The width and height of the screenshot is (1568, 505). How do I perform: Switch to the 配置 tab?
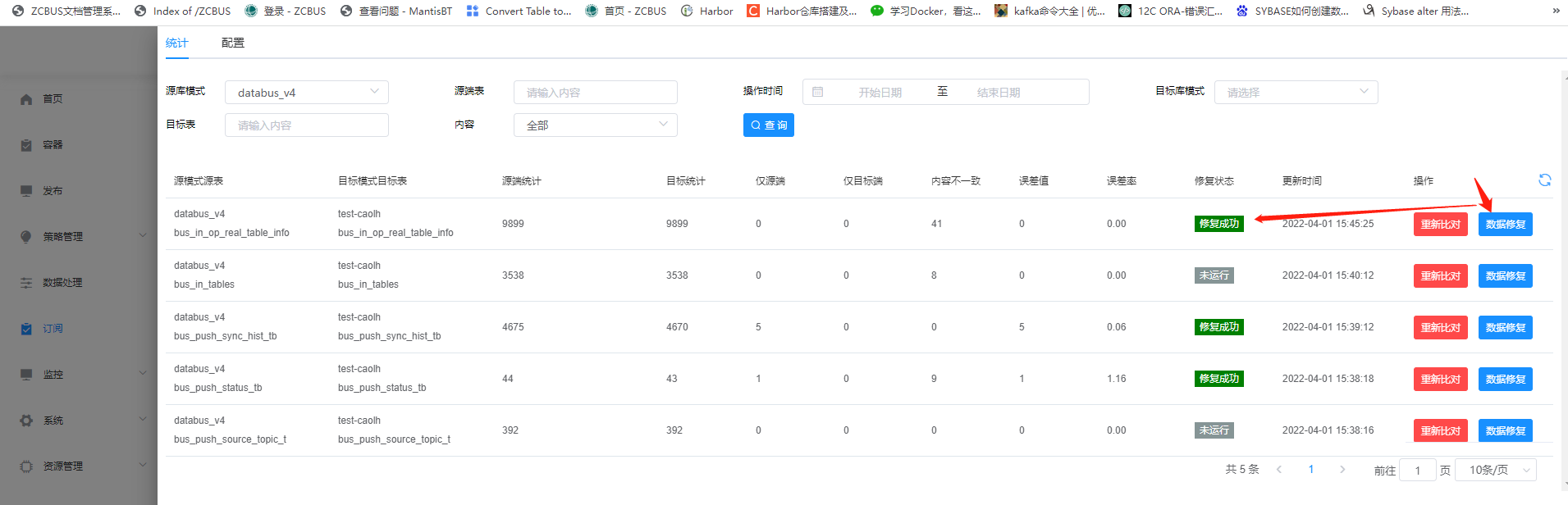coord(232,43)
